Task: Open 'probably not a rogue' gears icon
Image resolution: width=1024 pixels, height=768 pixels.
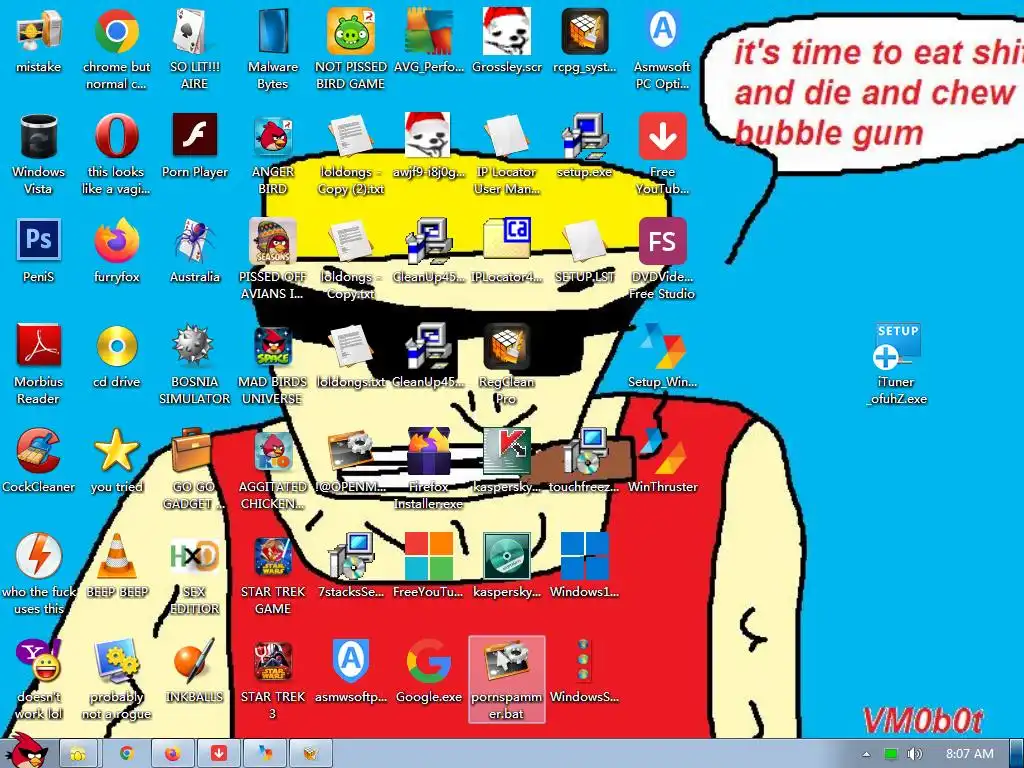Action: coord(116,661)
